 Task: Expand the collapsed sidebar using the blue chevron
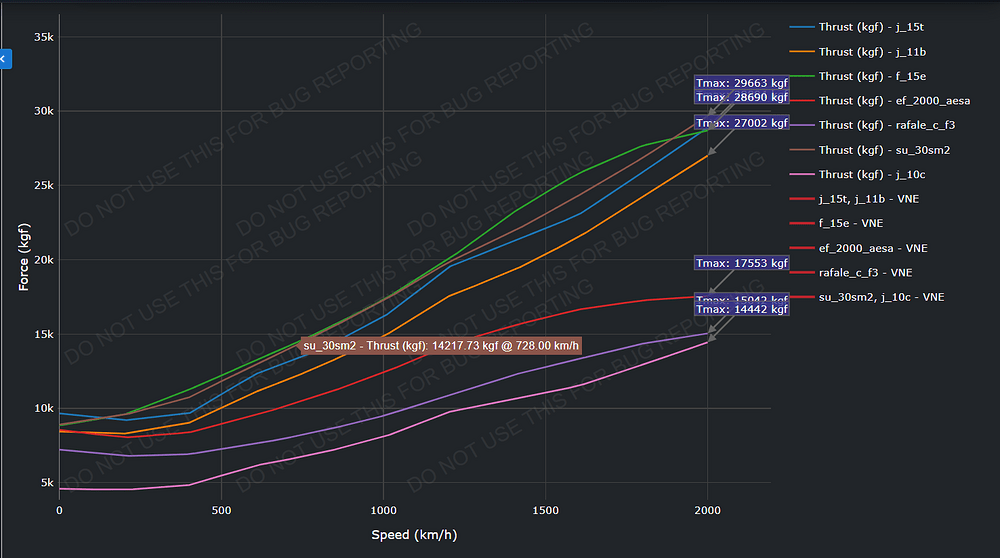pyautogui.click(x=4, y=59)
